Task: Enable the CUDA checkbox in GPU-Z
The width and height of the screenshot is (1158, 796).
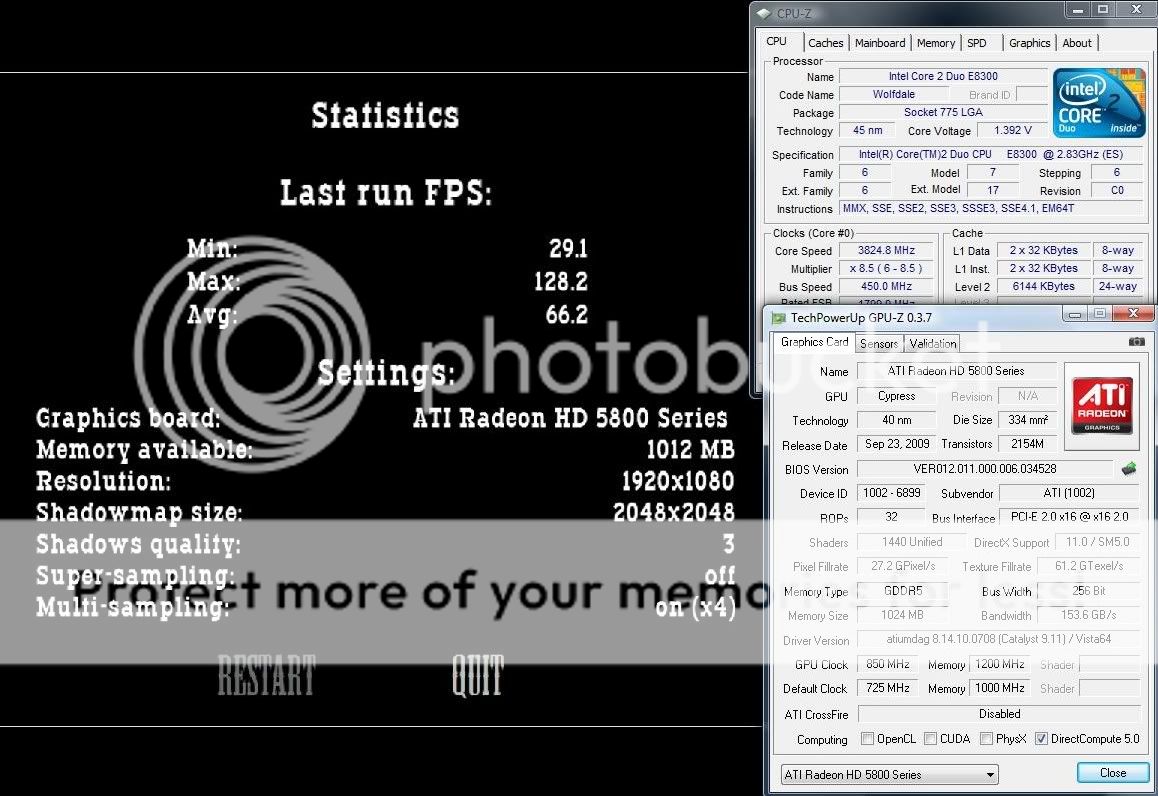Action: coord(928,738)
